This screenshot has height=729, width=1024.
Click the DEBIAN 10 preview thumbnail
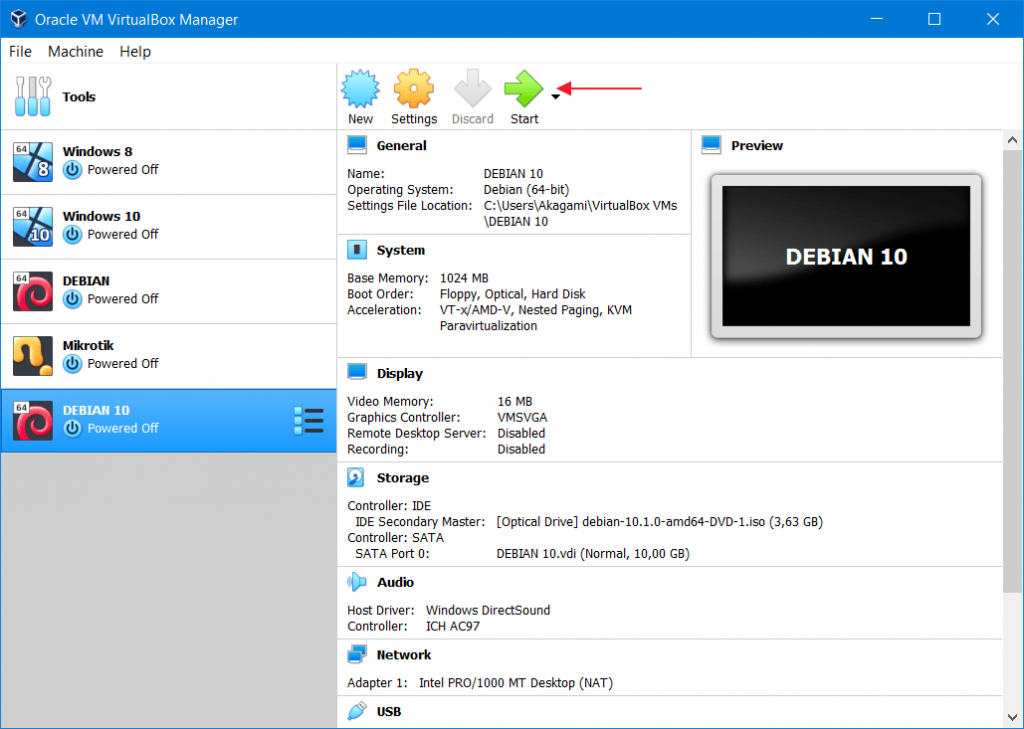846,257
